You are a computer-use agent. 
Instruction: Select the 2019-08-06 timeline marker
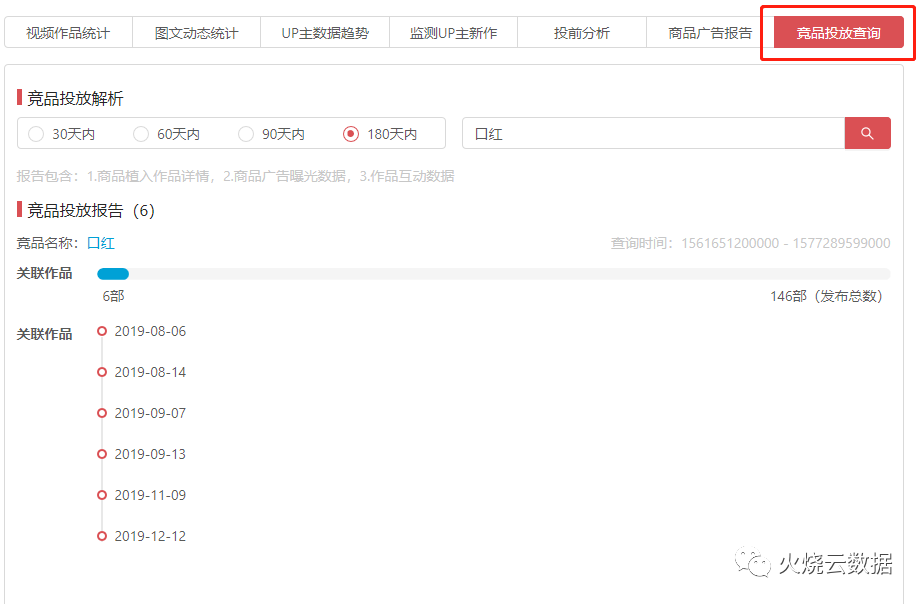(x=102, y=331)
